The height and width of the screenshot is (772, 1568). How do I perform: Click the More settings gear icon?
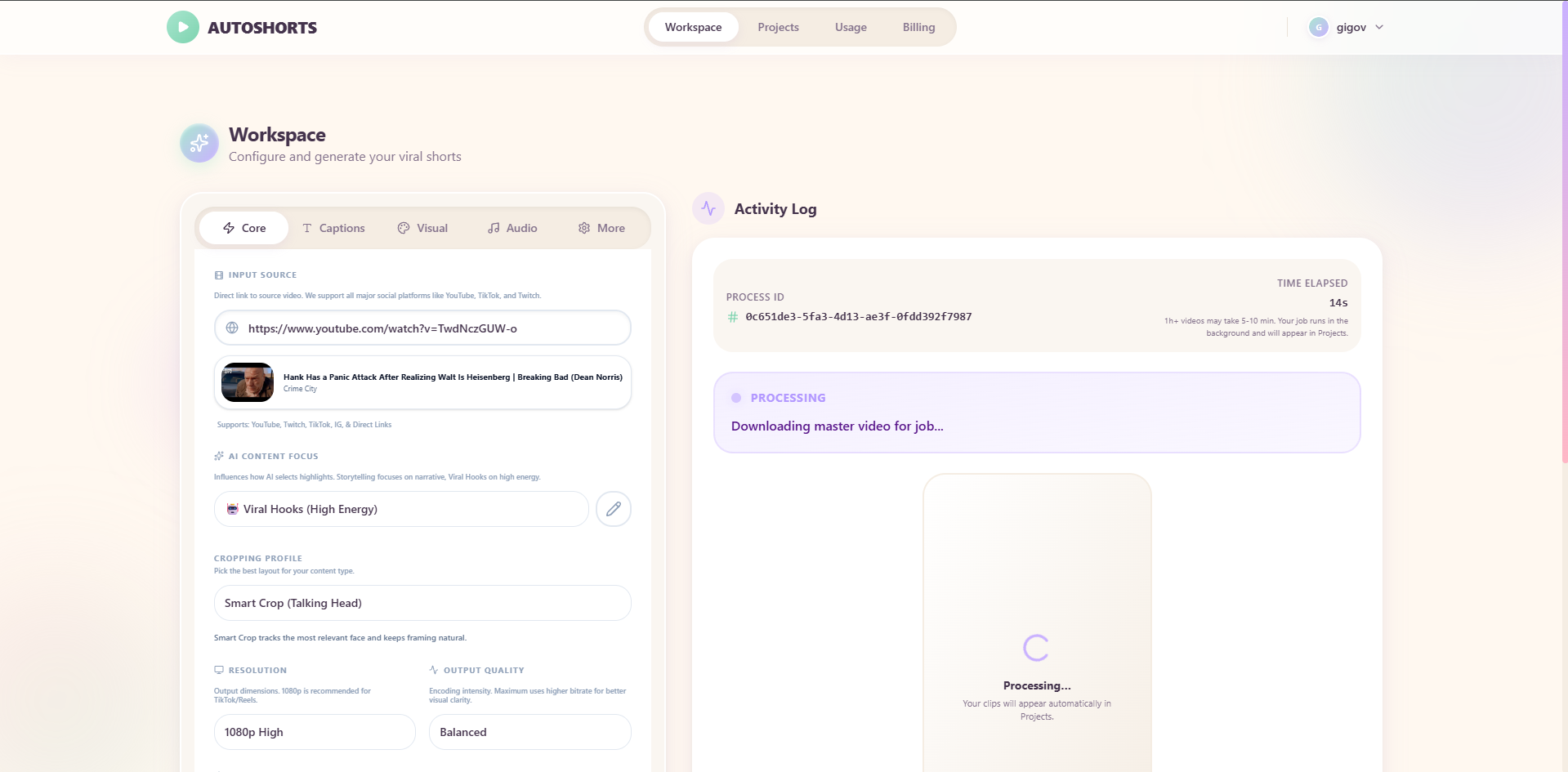[583, 228]
